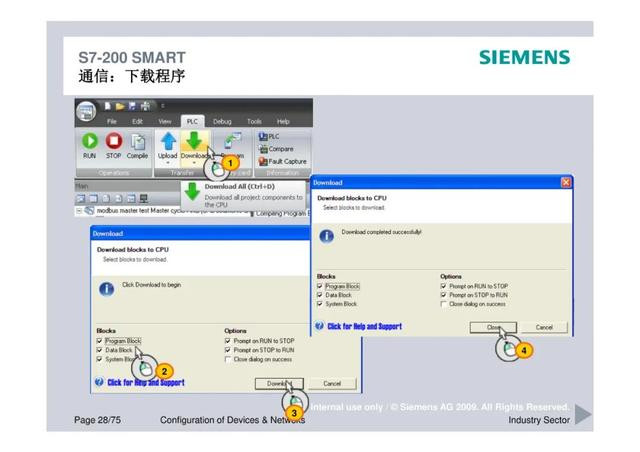Toggle Prompt on STOP to RUN in right dialog
The width and height of the screenshot is (640, 452).
[443, 295]
